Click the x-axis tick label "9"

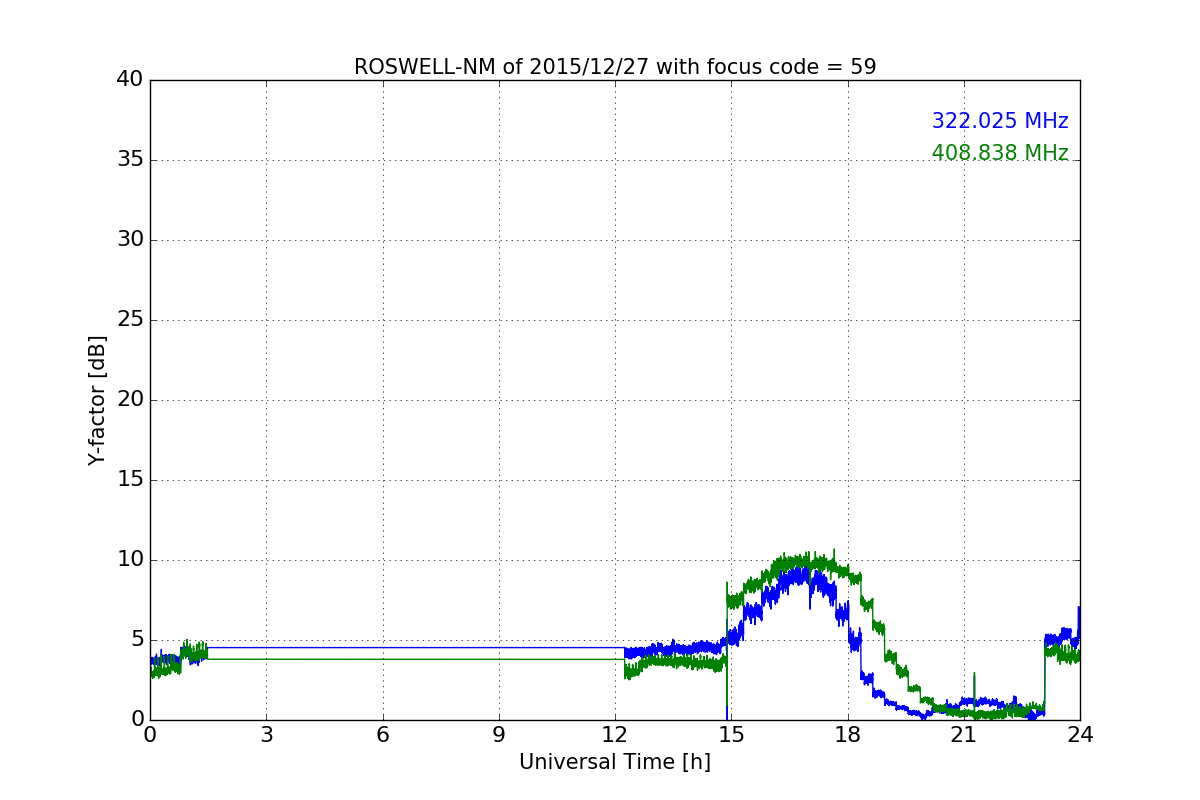click(x=499, y=735)
